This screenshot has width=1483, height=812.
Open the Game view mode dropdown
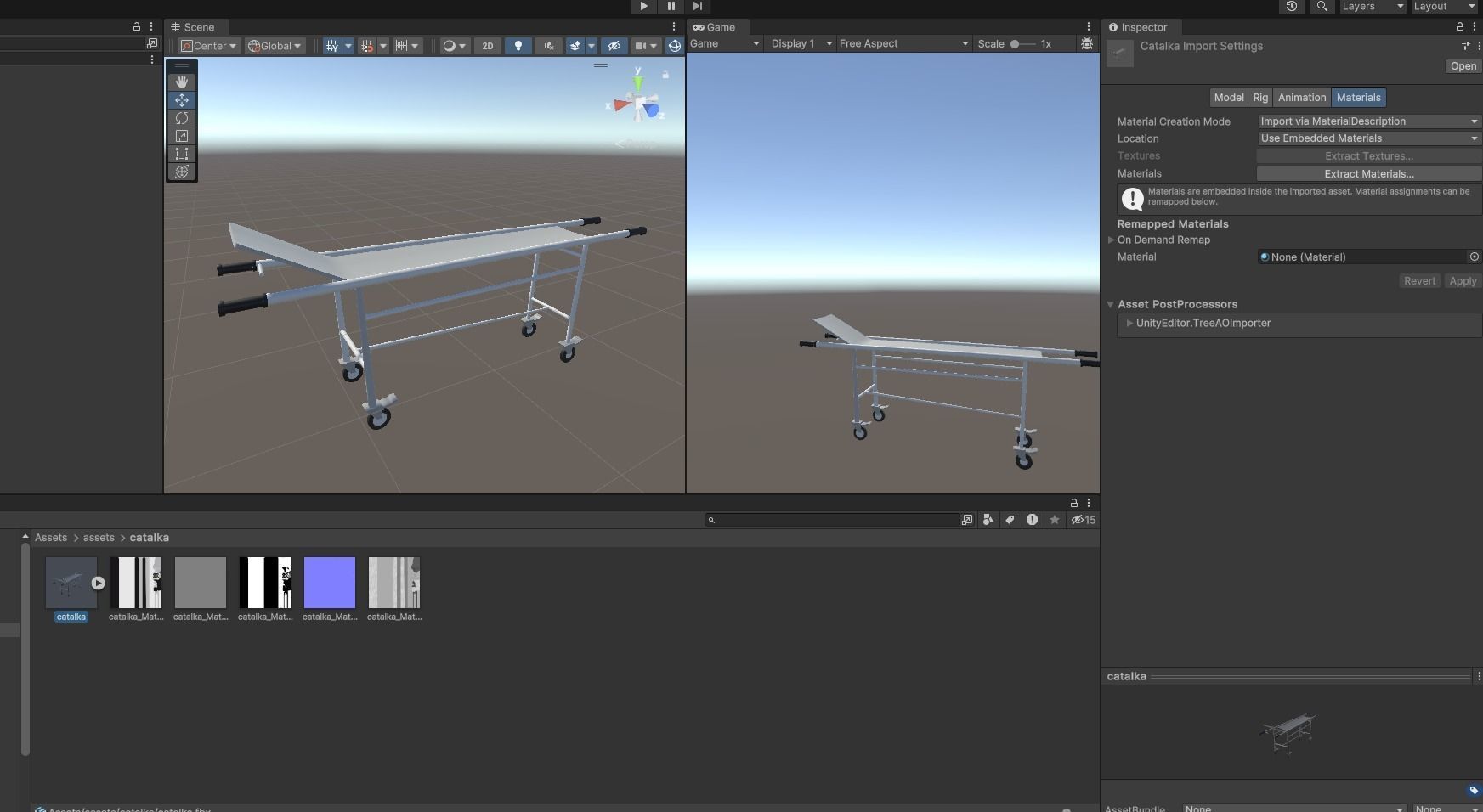[x=724, y=43]
